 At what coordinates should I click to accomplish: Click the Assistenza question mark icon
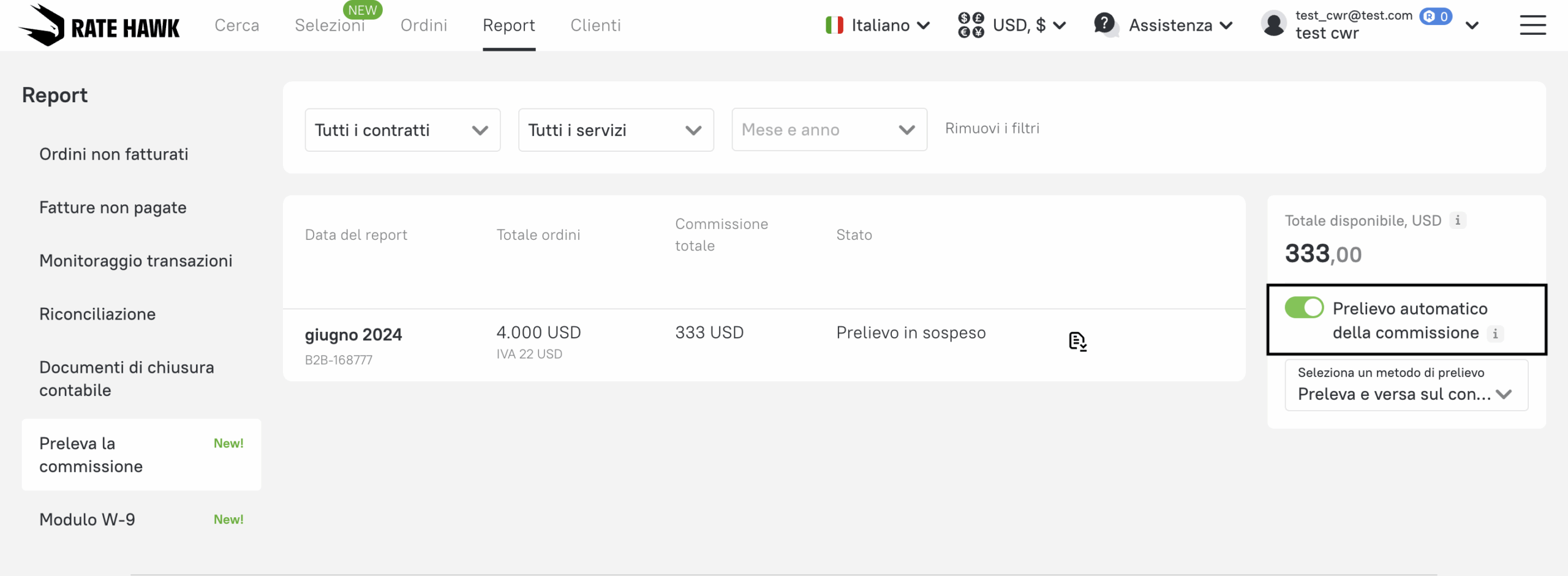[x=1104, y=24]
